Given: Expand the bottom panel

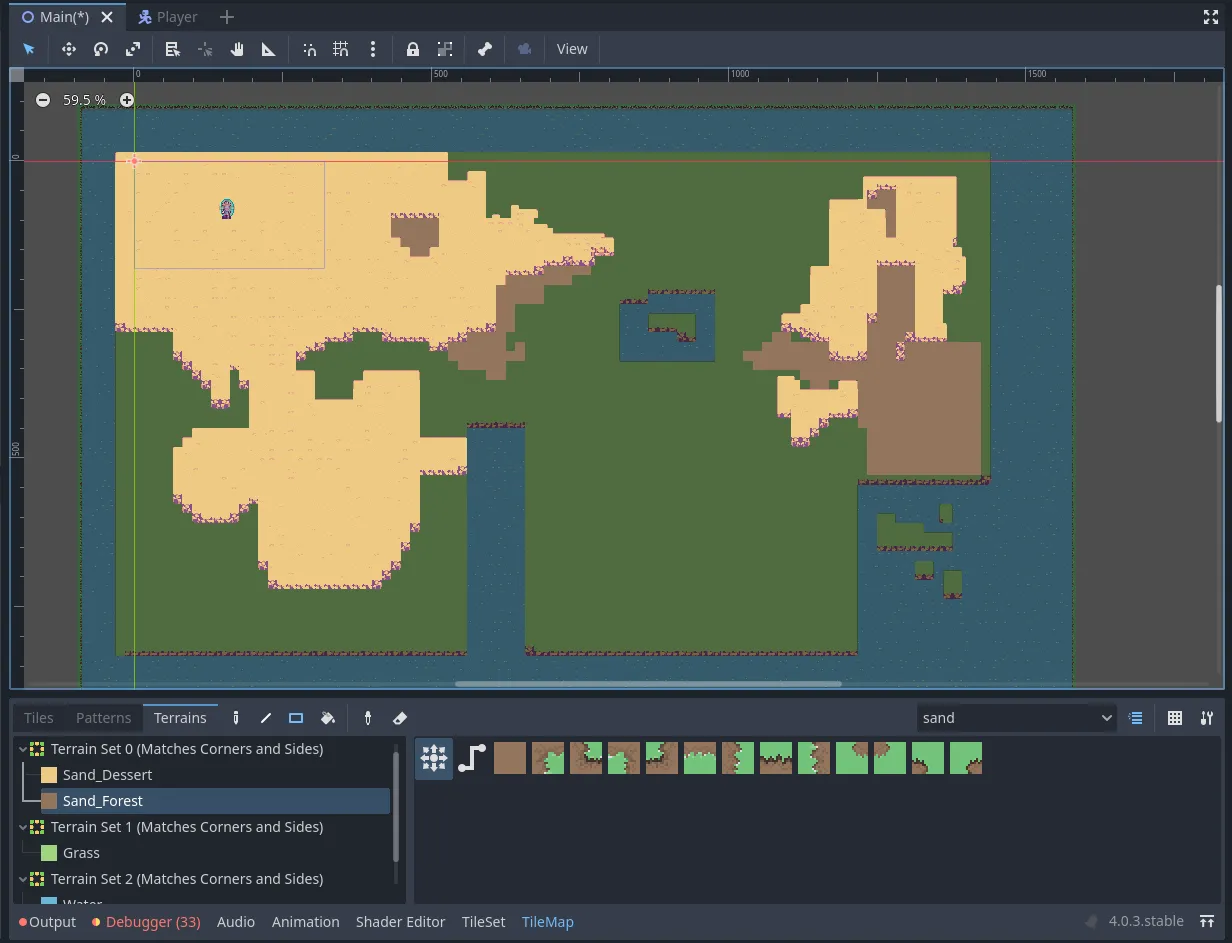Looking at the screenshot, I should 1208,922.
